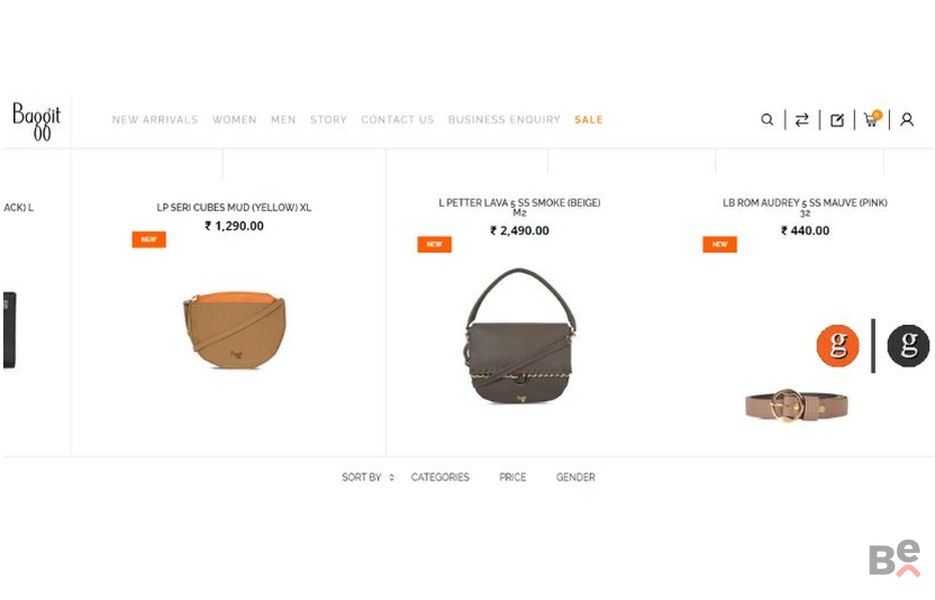
Task: Open the user account icon
Action: [x=907, y=120]
